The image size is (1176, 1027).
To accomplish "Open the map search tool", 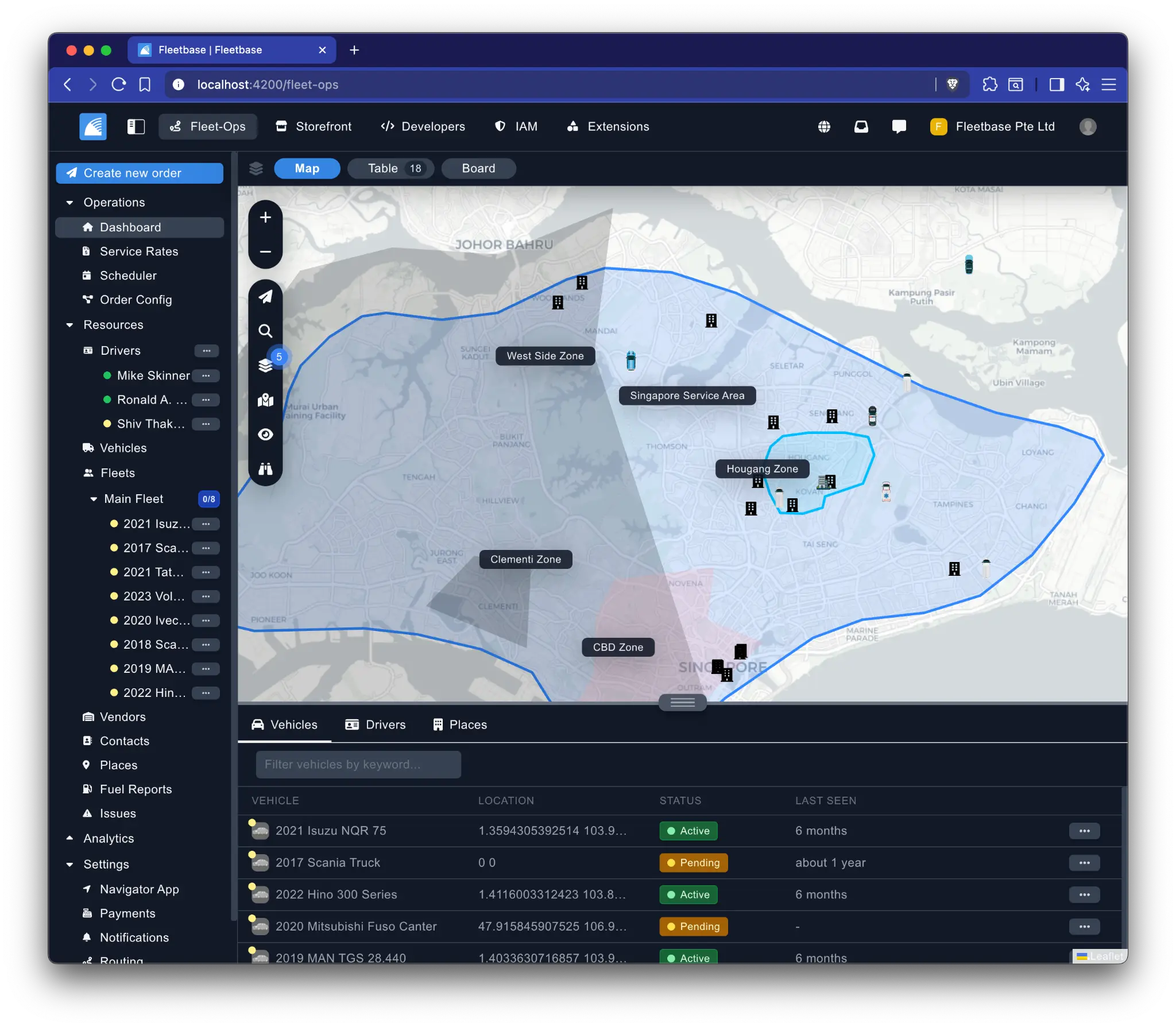I will click(266, 331).
